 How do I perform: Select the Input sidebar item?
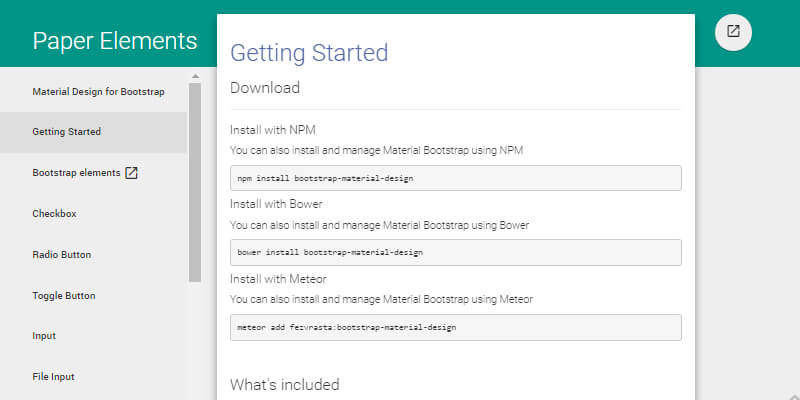click(44, 336)
